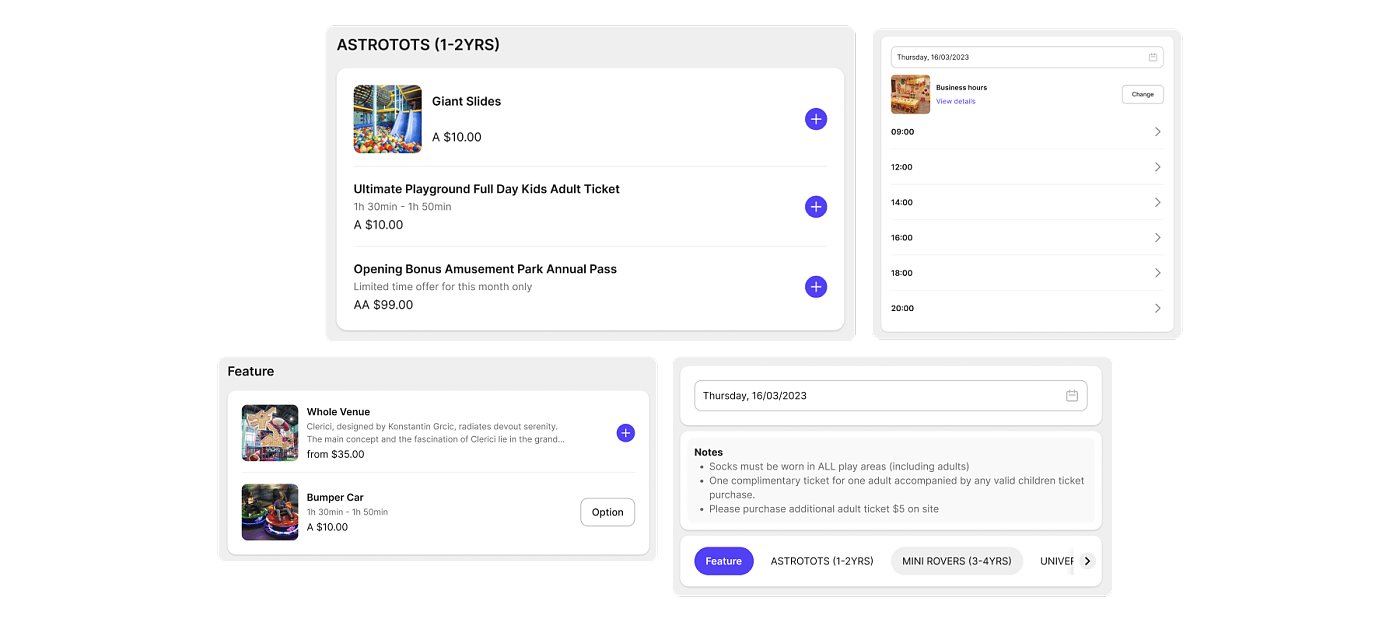Add Giant Slides with the plus icon
The height and width of the screenshot is (622, 1400).
tap(816, 119)
